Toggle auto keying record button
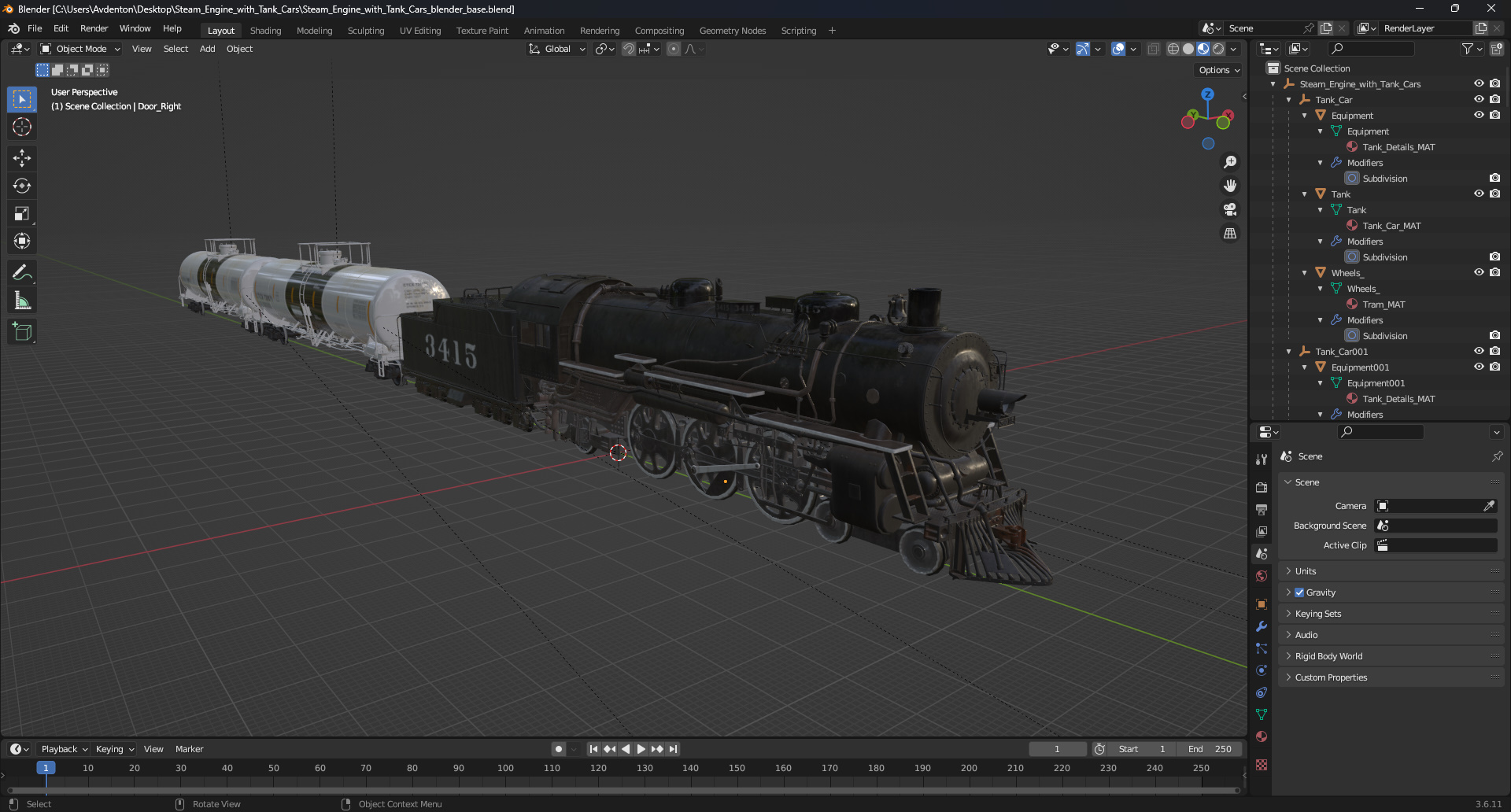The height and width of the screenshot is (812, 1511). tap(558, 749)
